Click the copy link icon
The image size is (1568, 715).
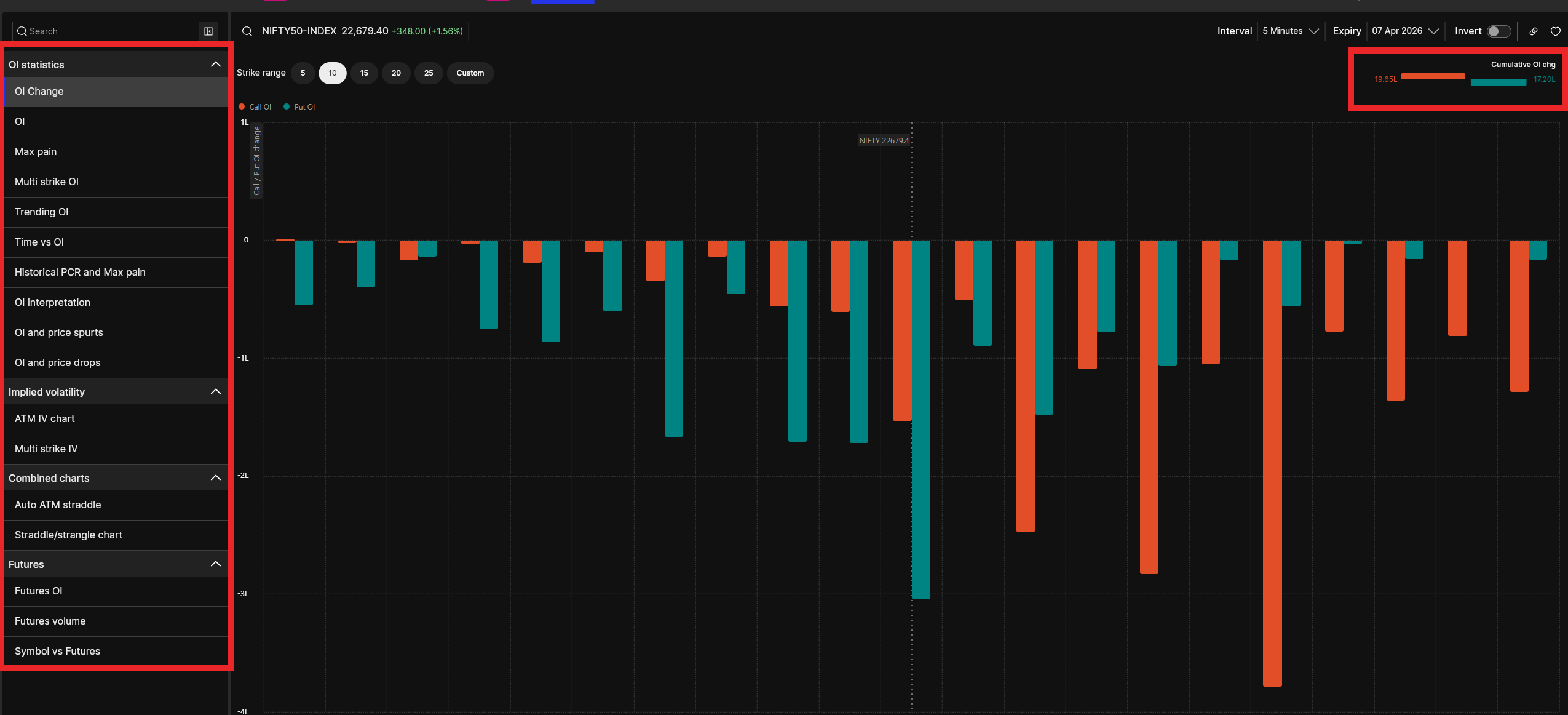pos(1533,31)
